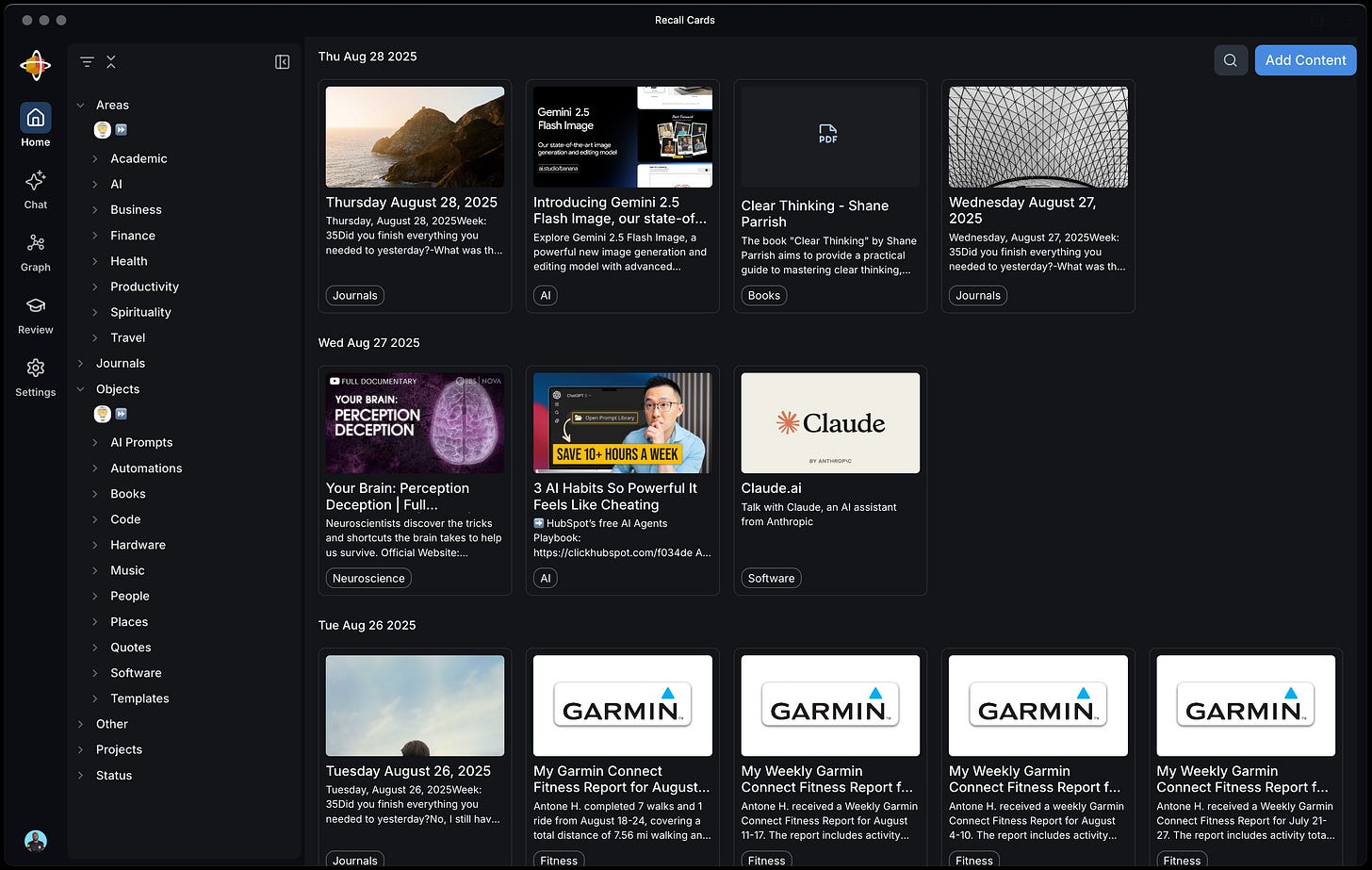
Task: Click 'Wed Aug 27 2025' date header
Action: (x=368, y=343)
